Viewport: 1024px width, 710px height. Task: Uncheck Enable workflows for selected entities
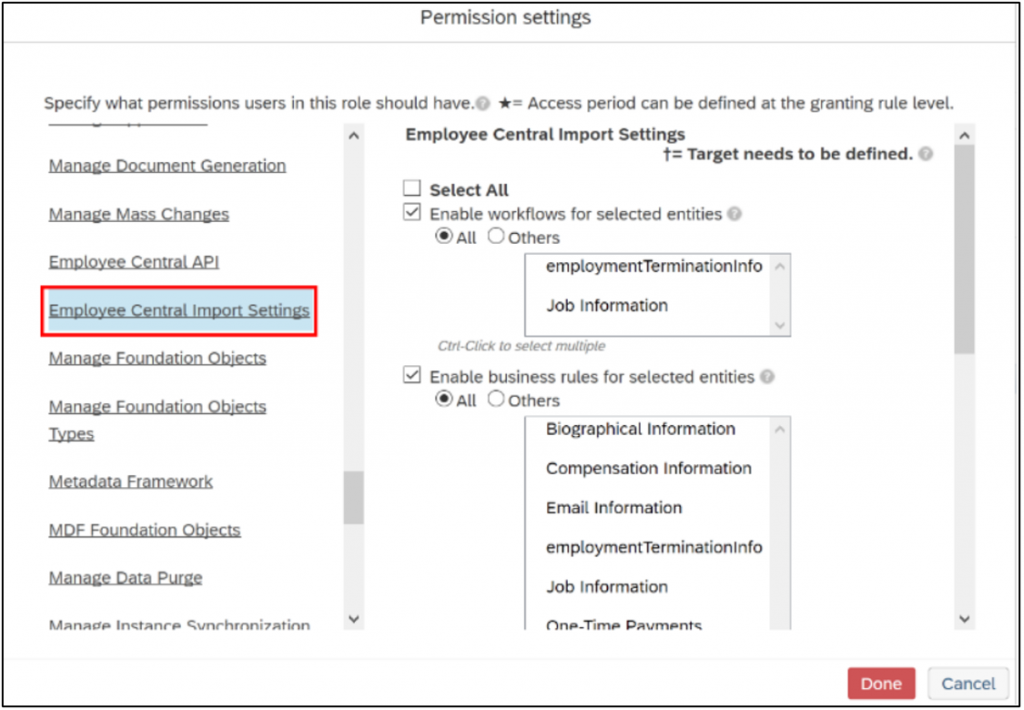point(411,212)
